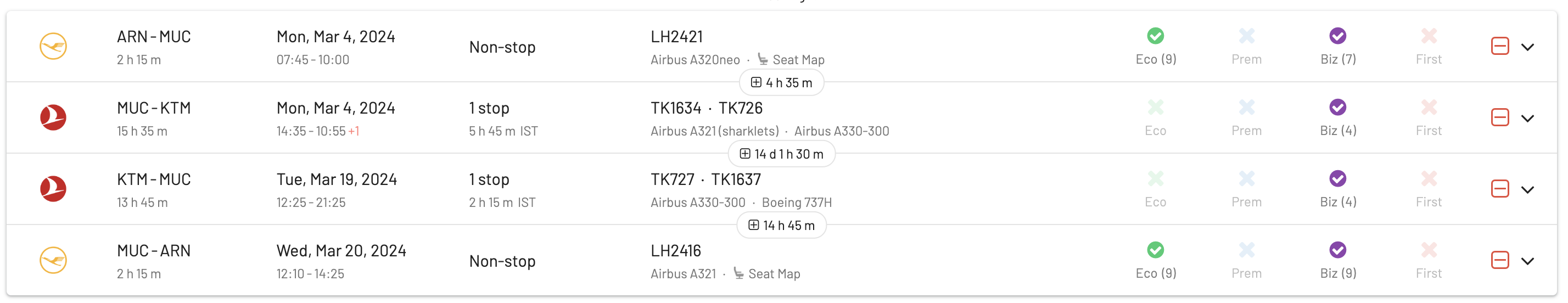Remove the MUC-KTM segment using minus icon
1568x303 pixels.
coord(1499,117)
